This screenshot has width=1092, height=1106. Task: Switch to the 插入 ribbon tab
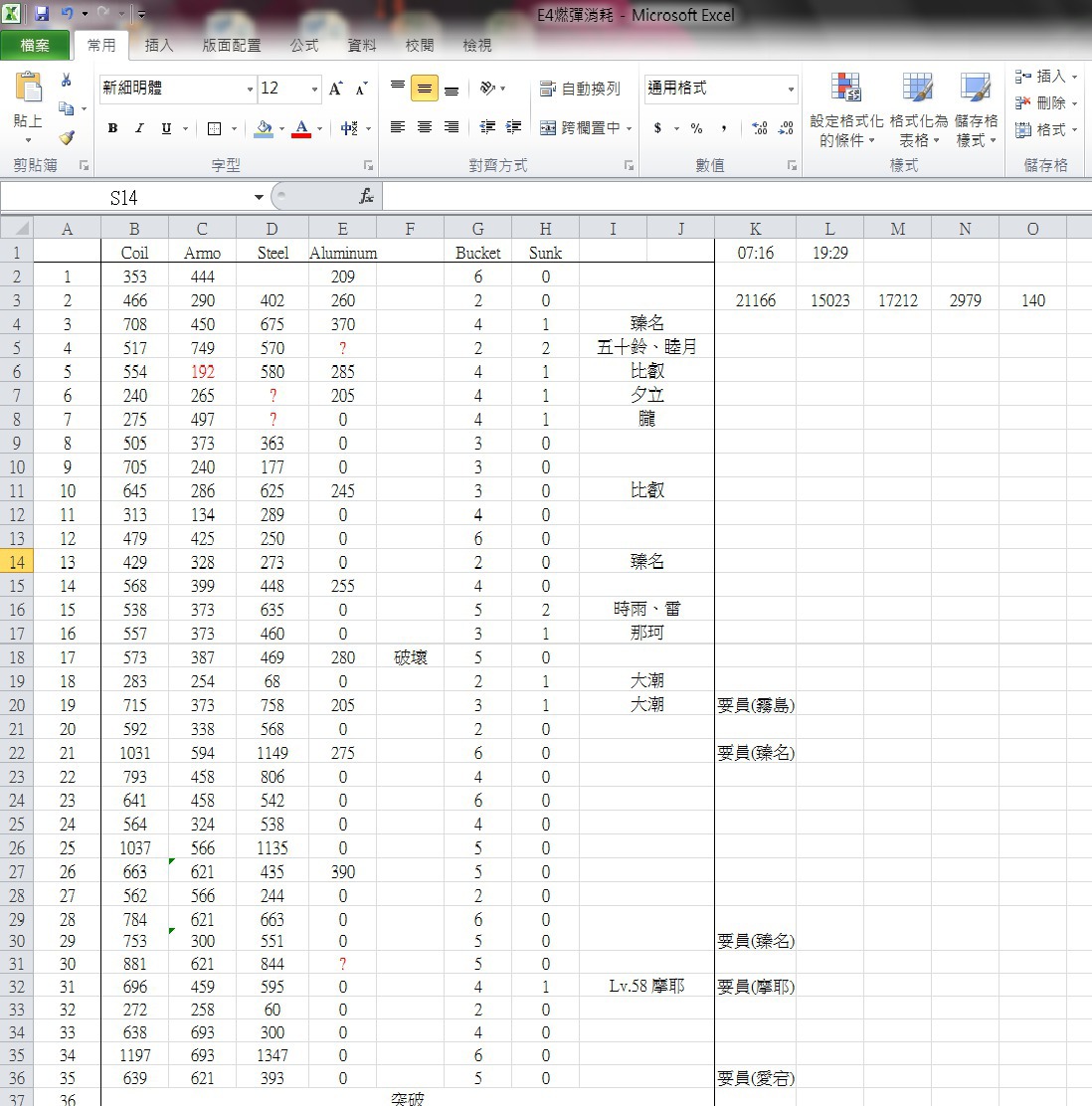pos(158,46)
